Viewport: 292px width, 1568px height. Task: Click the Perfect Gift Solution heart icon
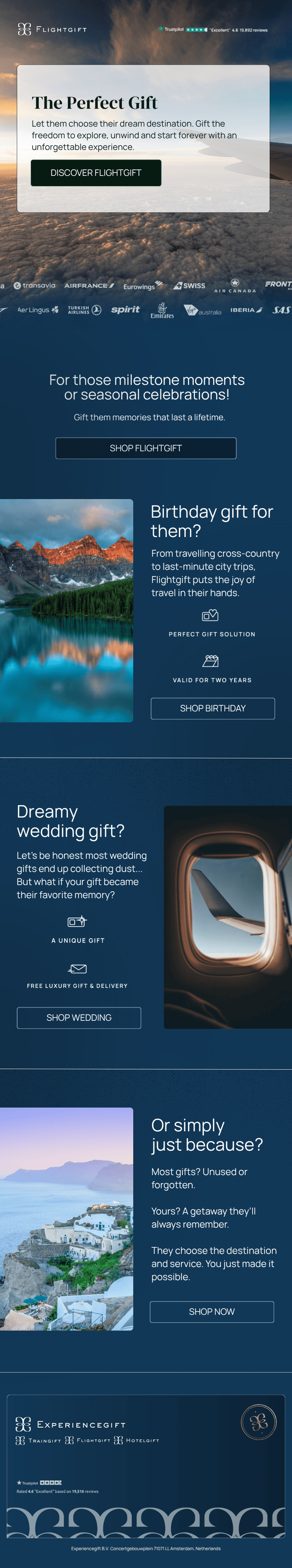pyautogui.click(x=210, y=615)
